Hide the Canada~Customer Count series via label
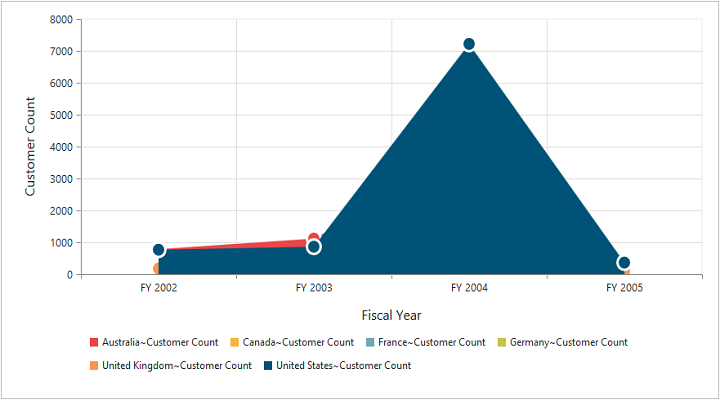 (x=298, y=342)
